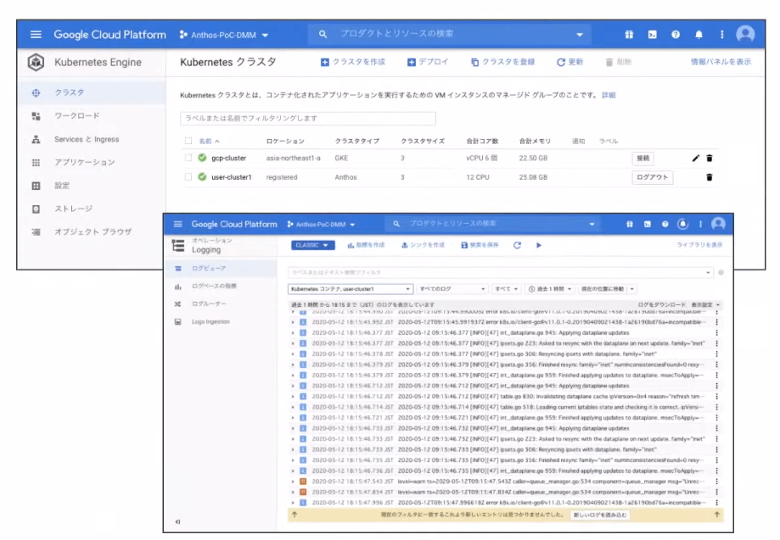Click the ログアウト button for user-cluster1
Viewport: 780px width, 540px height.
tap(652, 177)
